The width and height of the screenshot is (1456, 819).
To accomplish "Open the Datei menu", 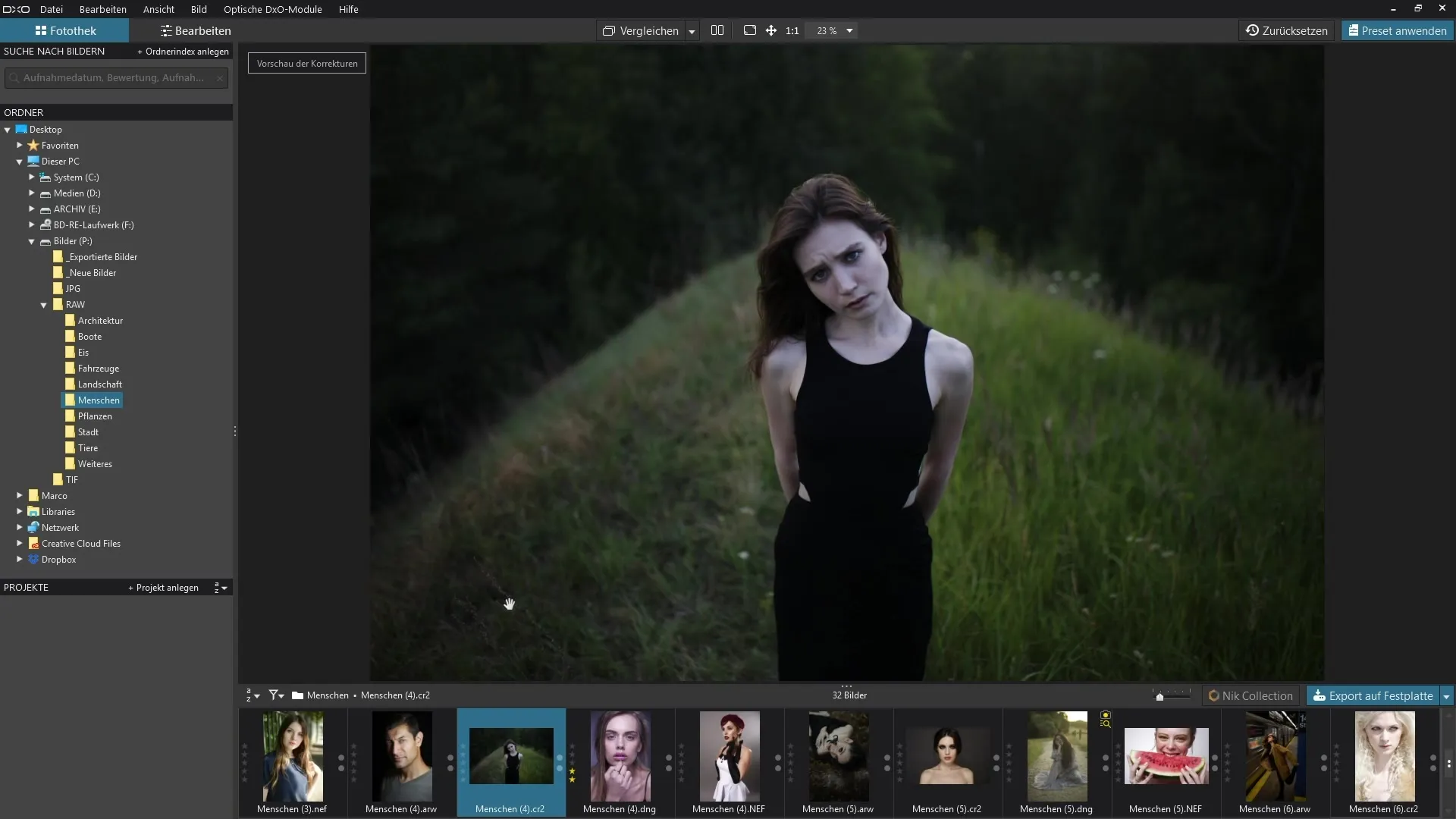I will tap(52, 9).
